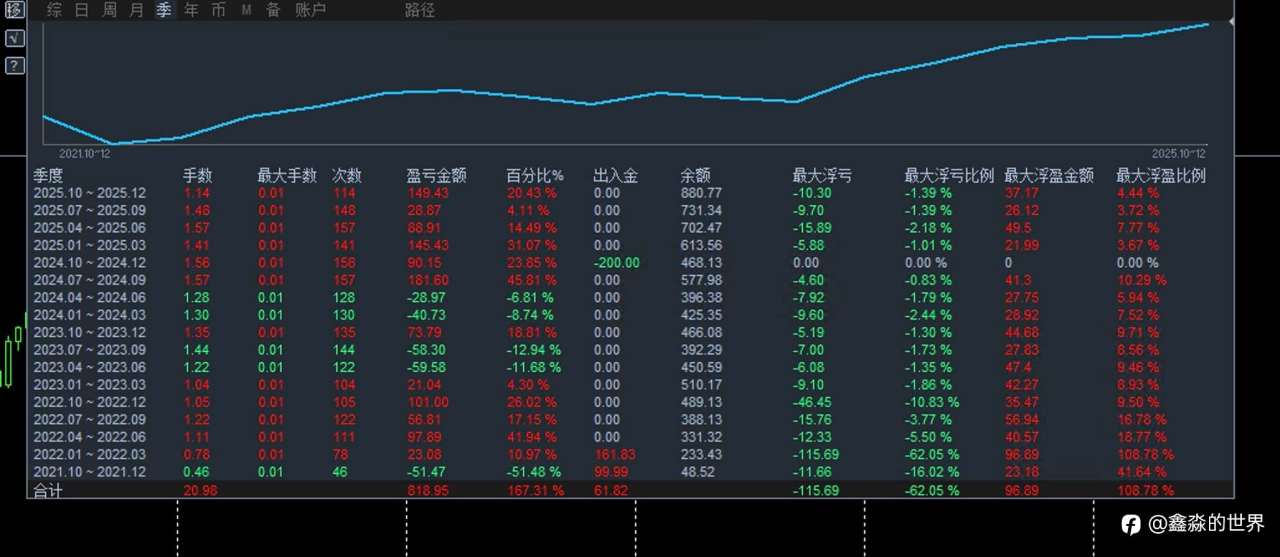Select the 2022.10 ~ 2022.12 quarter row

(x=630, y=402)
